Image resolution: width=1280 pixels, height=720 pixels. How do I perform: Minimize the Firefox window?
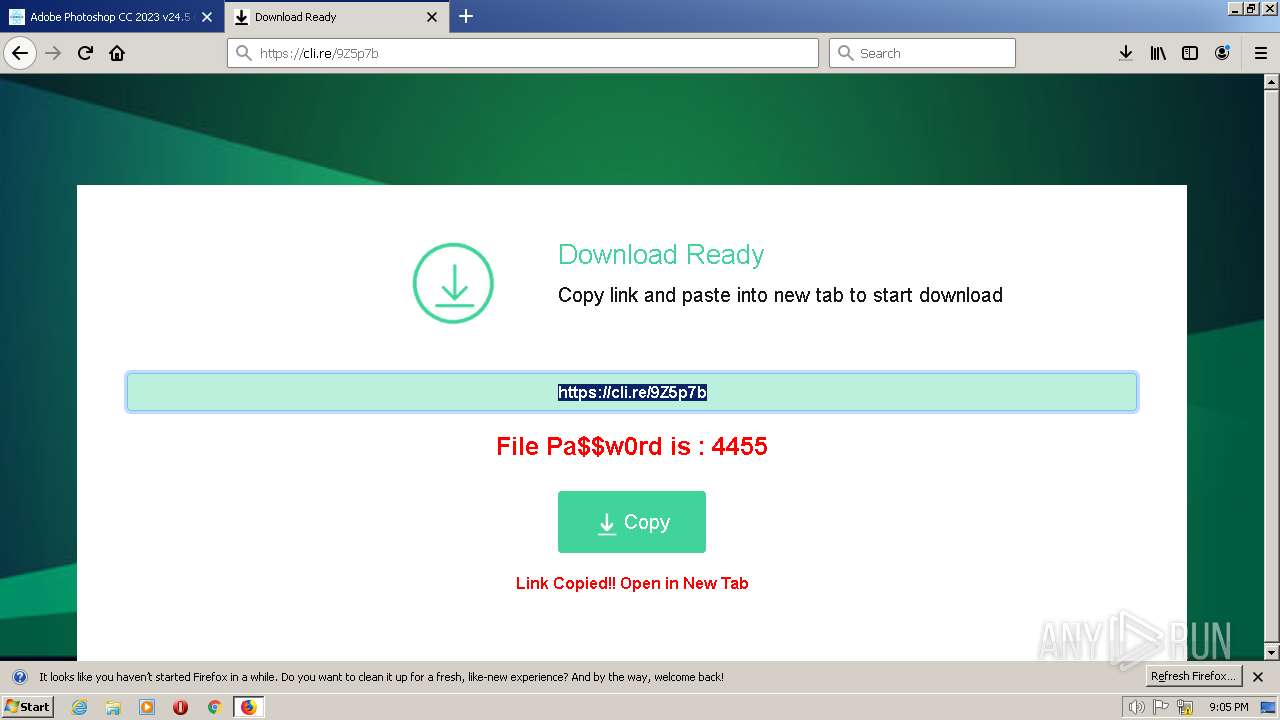(1235, 8)
